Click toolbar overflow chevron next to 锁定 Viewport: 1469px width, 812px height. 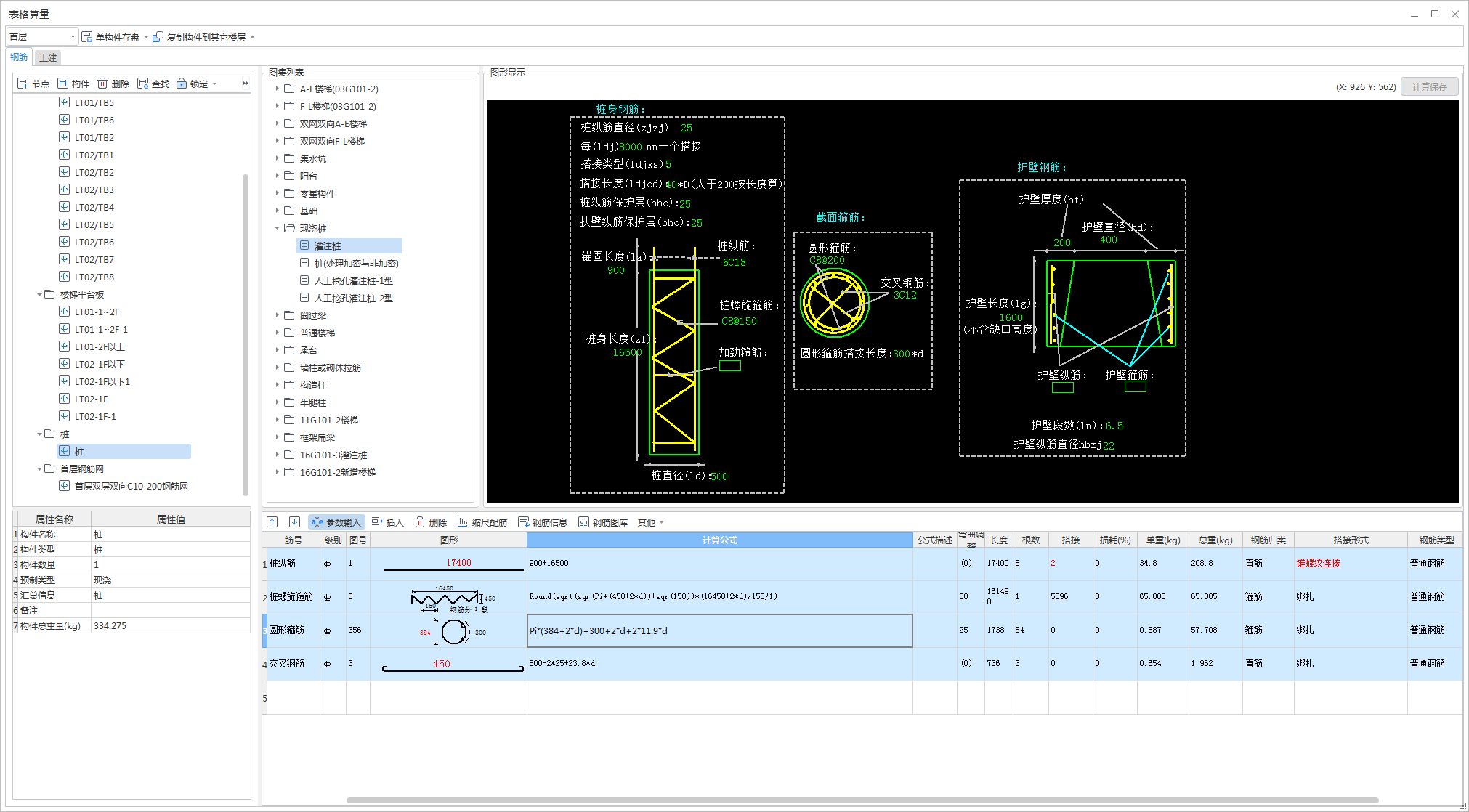(246, 84)
